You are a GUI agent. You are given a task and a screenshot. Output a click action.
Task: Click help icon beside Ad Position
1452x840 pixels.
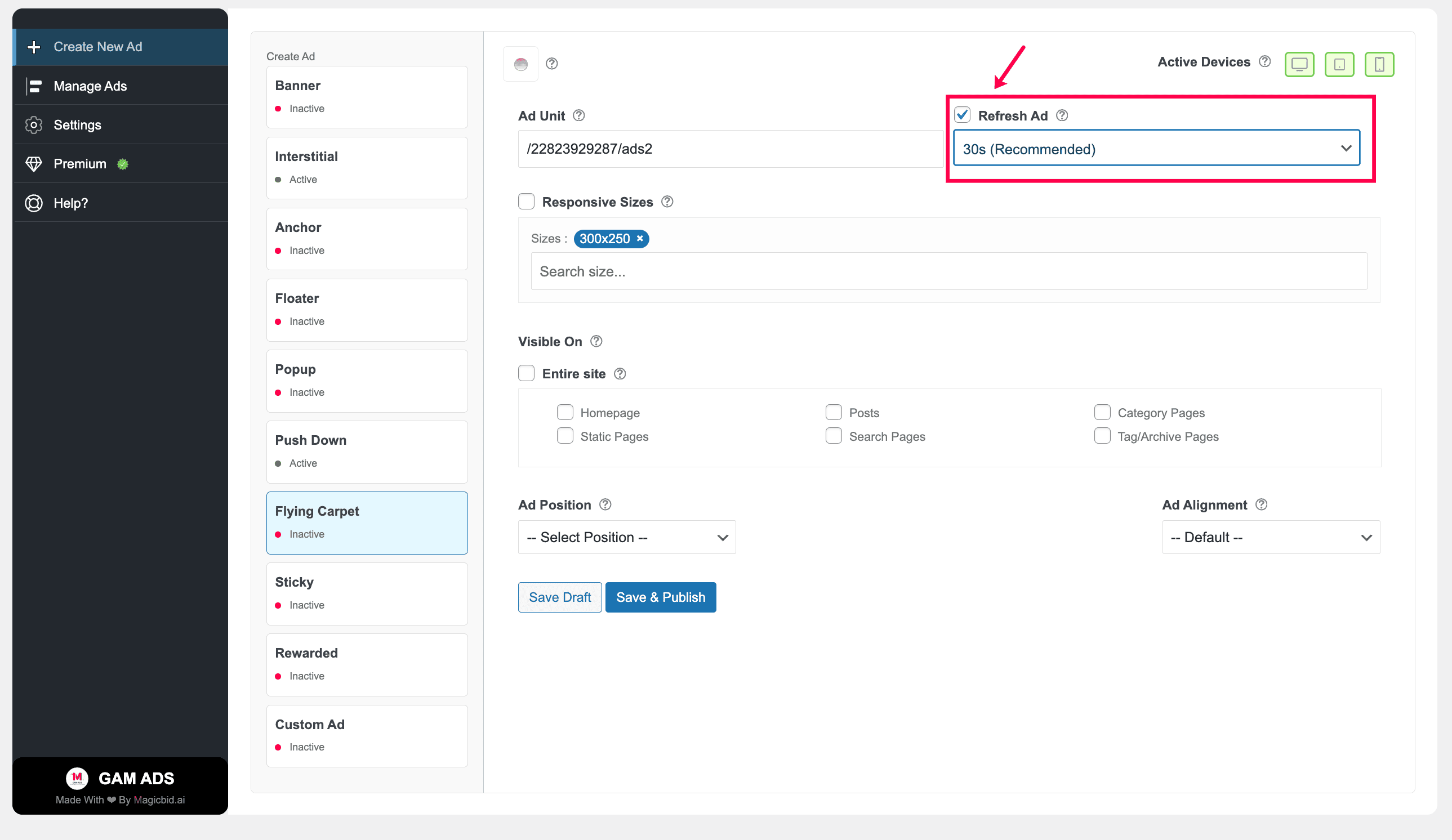605,504
